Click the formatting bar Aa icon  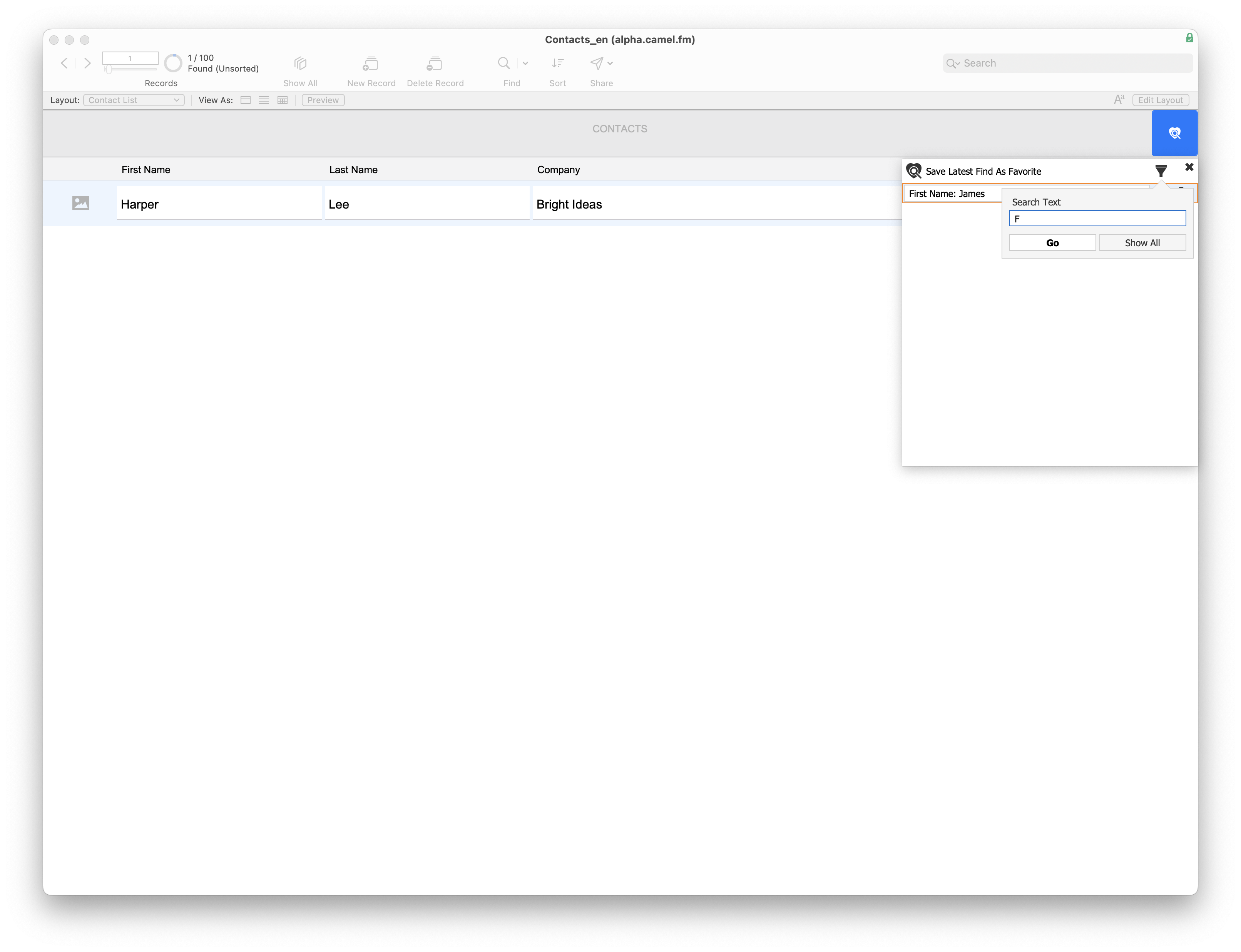coord(1119,100)
